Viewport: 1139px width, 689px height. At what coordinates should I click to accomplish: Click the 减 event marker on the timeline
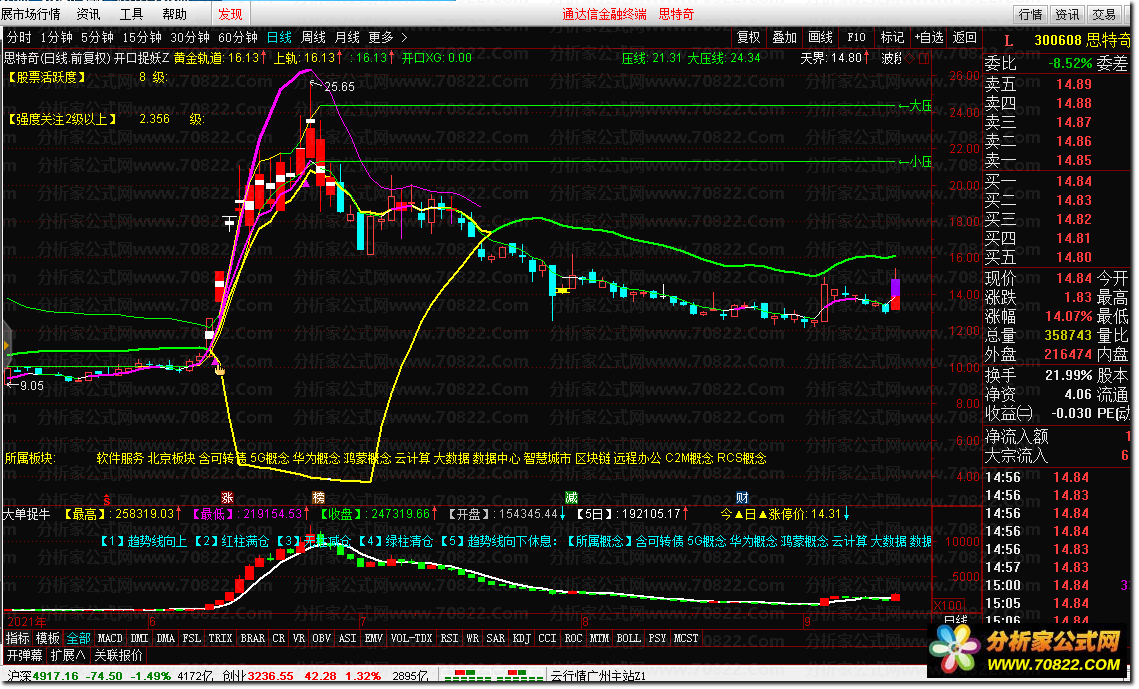(x=572, y=498)
